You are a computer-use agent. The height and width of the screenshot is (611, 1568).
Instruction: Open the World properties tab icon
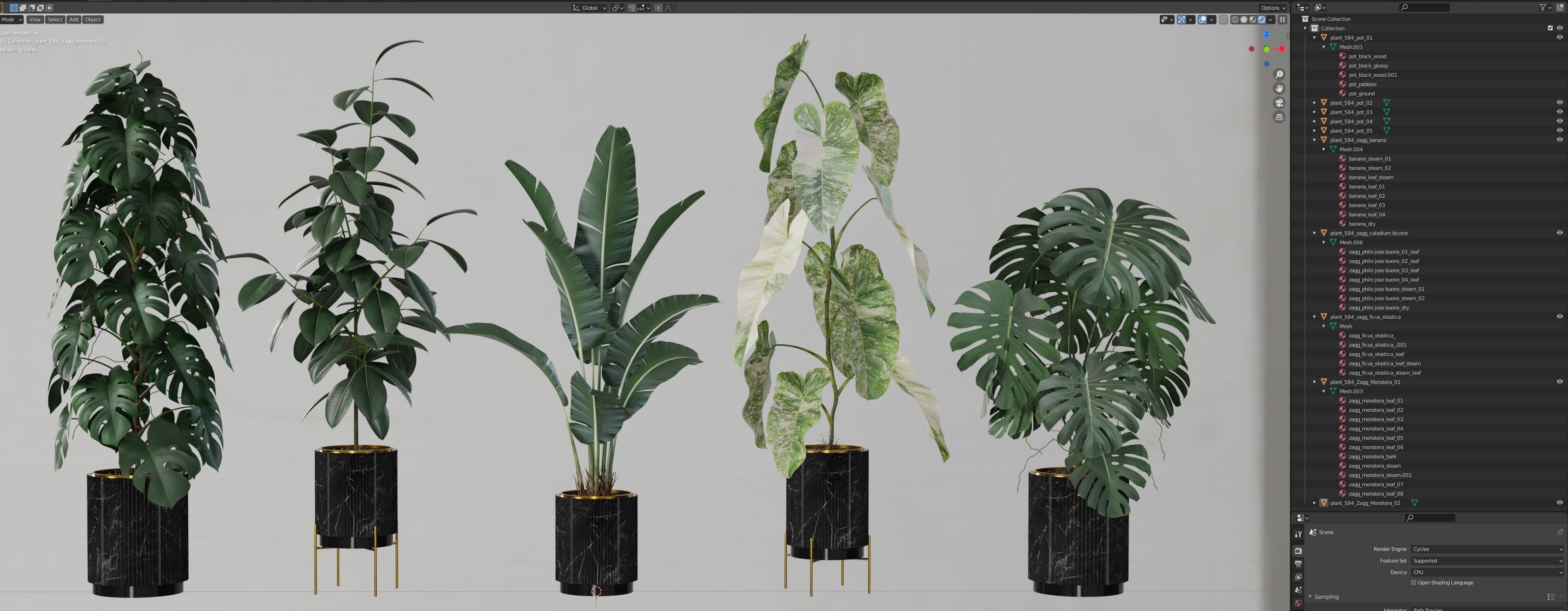1298,603
